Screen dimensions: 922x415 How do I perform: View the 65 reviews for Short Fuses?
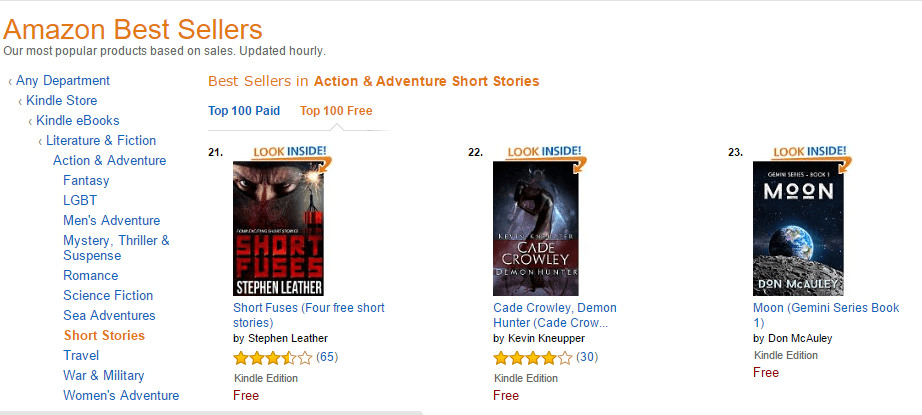coord(327,357)
